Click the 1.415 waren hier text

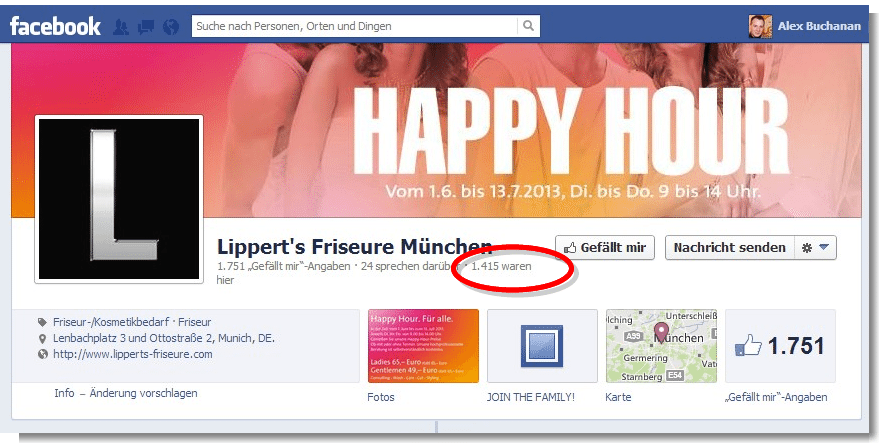501,266
